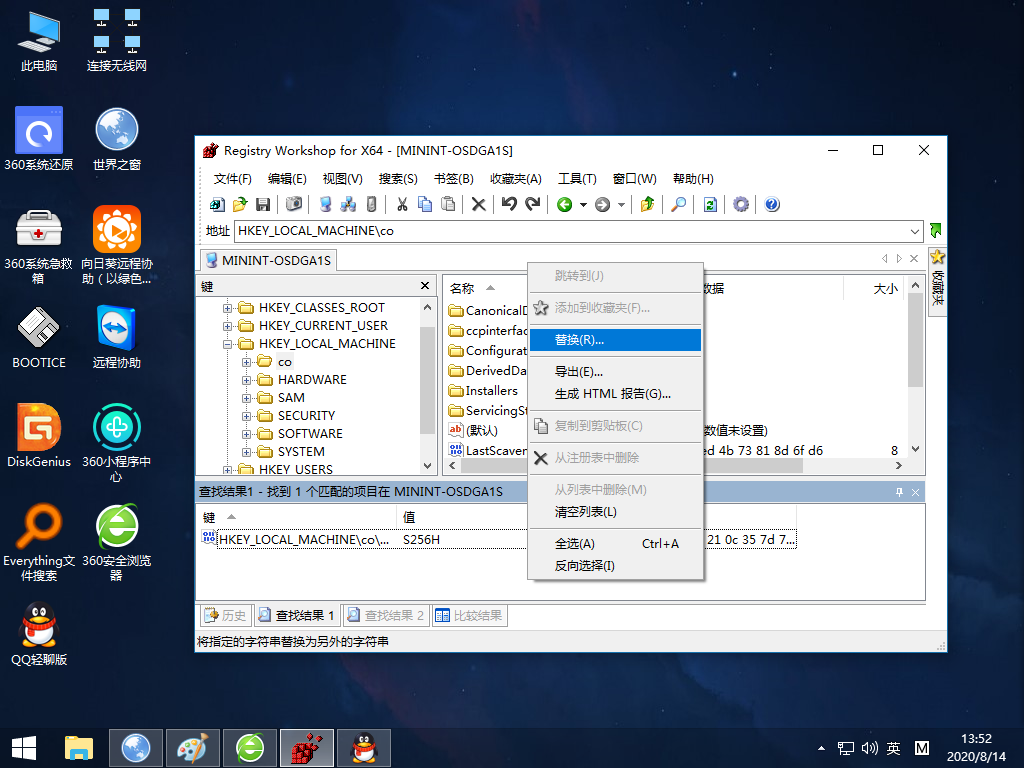Click 反向选择(I) in context menu
The width and height of the screenshot is (1024, 768).
click(x=615, y=566)
